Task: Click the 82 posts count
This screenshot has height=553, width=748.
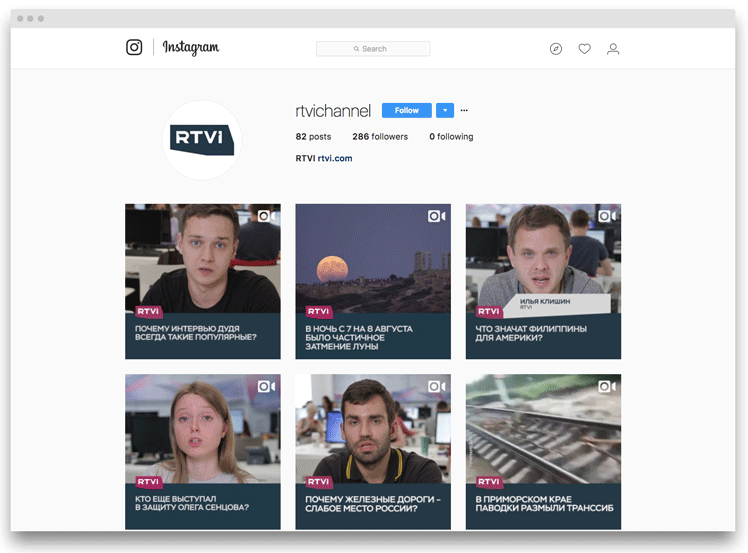Action: coord(313,136)
